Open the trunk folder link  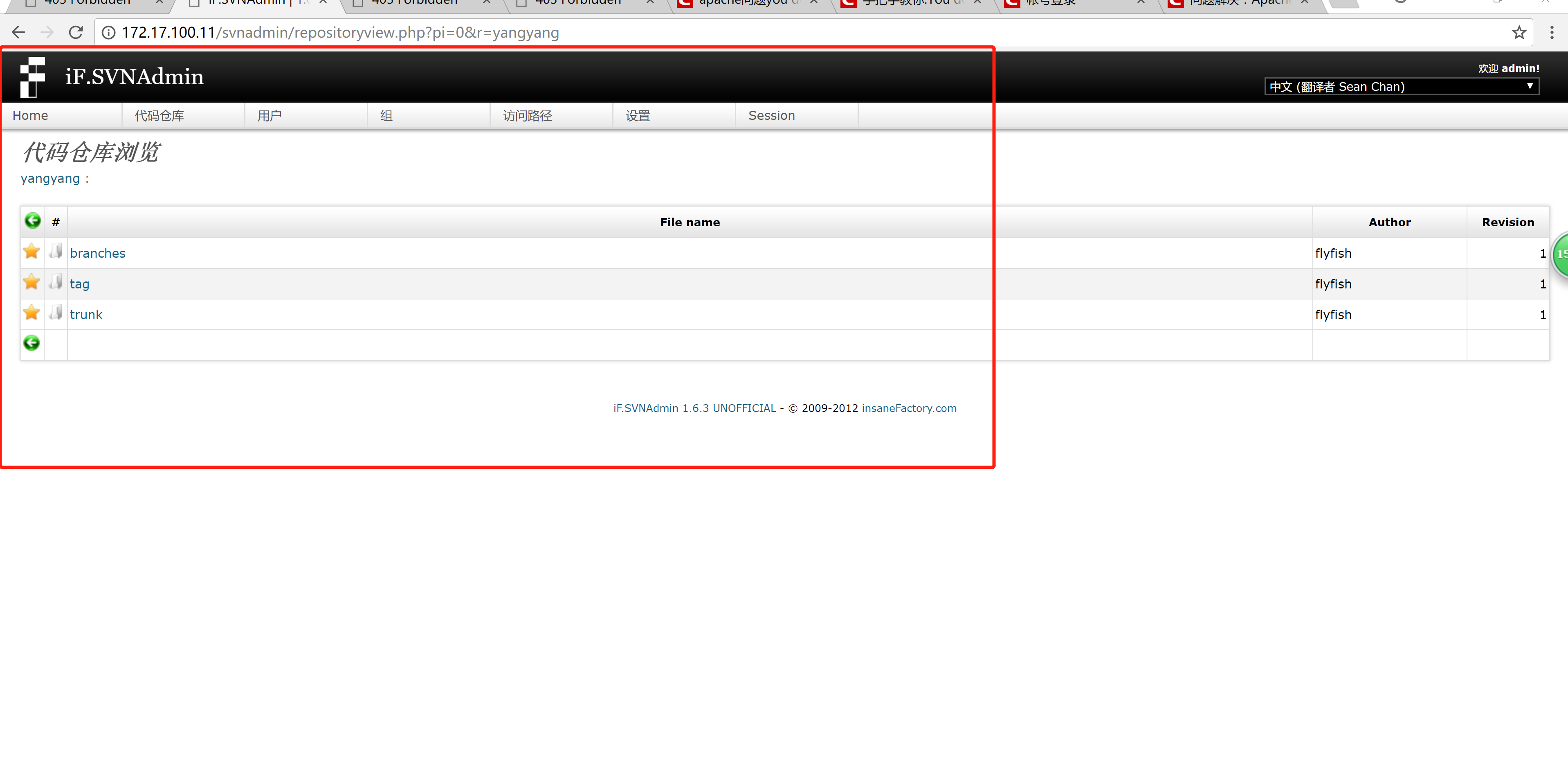(86, 315)
